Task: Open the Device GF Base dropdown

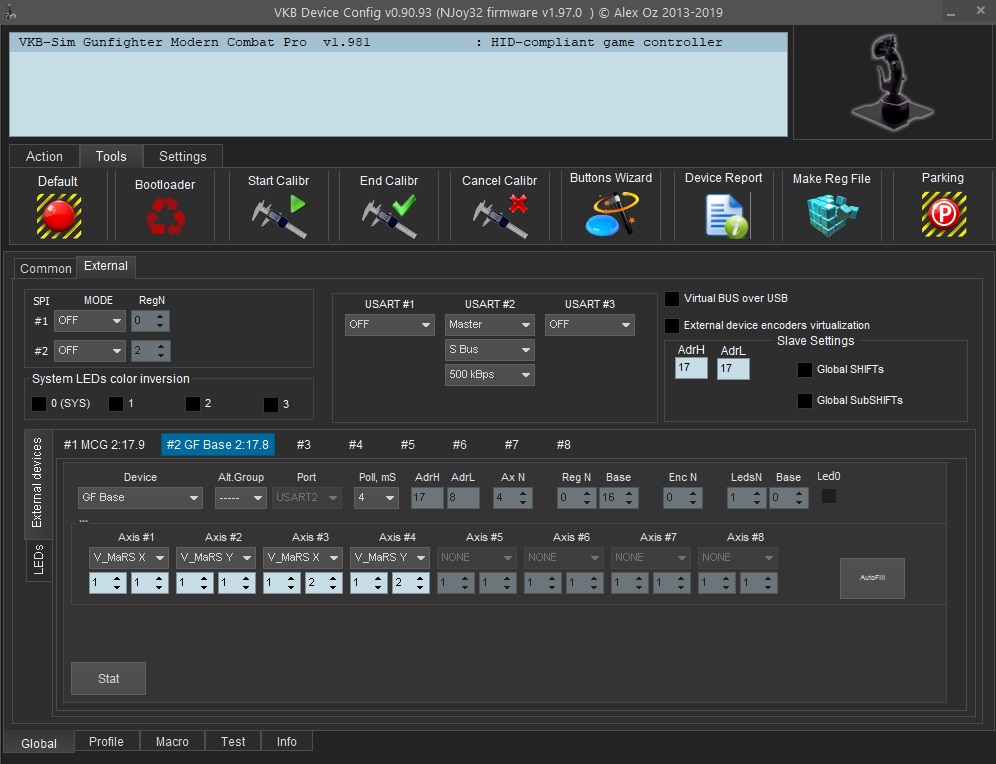Action: [140, 497]
